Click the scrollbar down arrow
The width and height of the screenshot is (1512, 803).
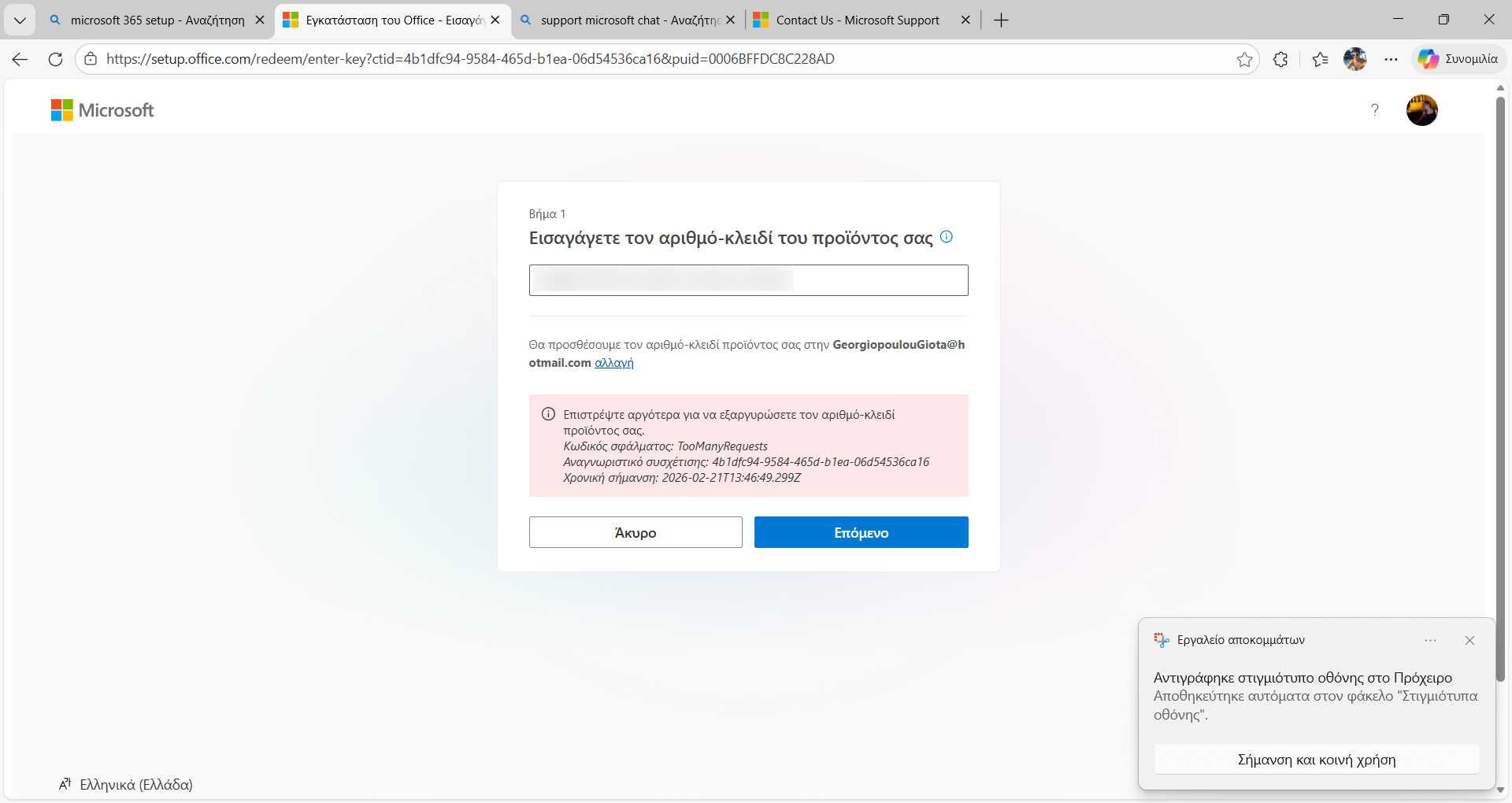[1500, 790]
